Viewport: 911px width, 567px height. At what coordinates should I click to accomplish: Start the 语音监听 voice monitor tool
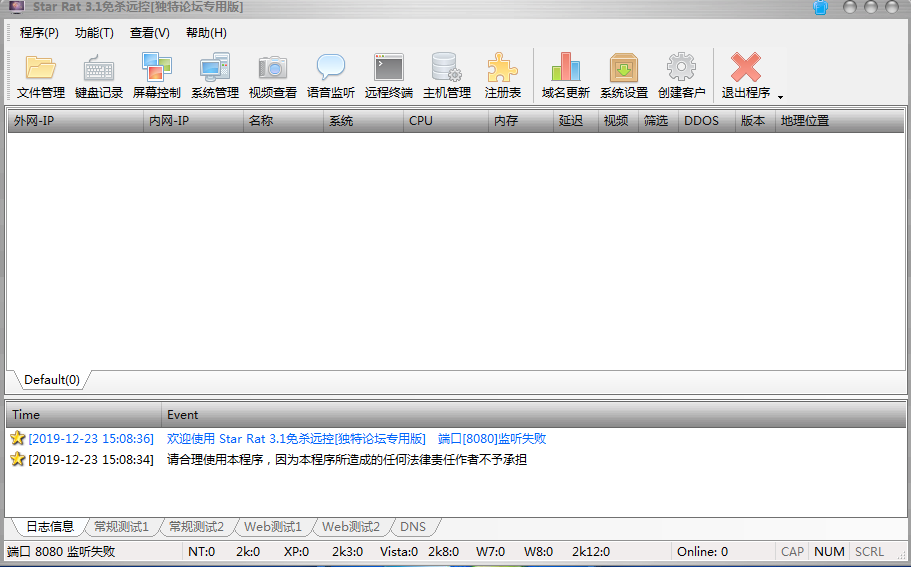331,76
